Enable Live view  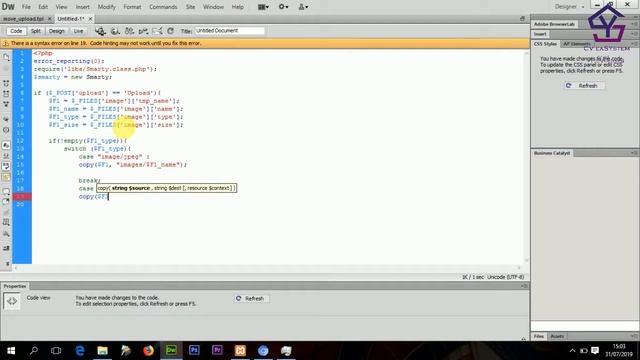click(x=78, y=31)
